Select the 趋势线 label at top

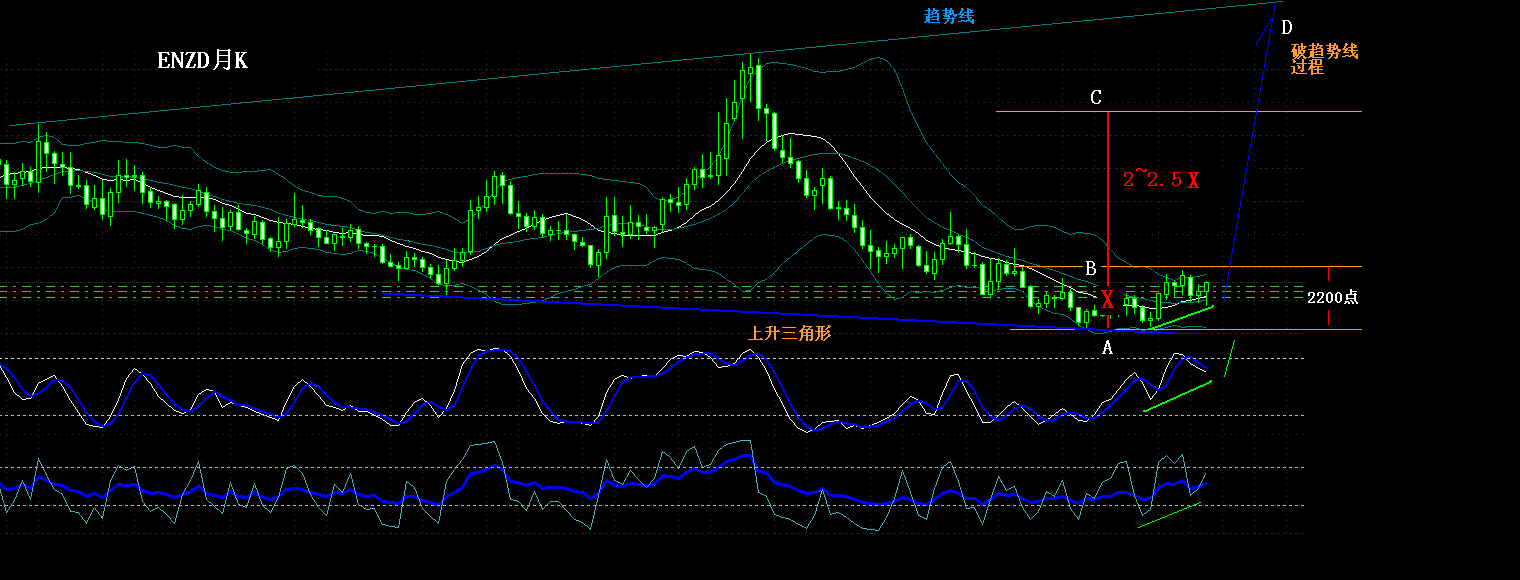(948, 16)
